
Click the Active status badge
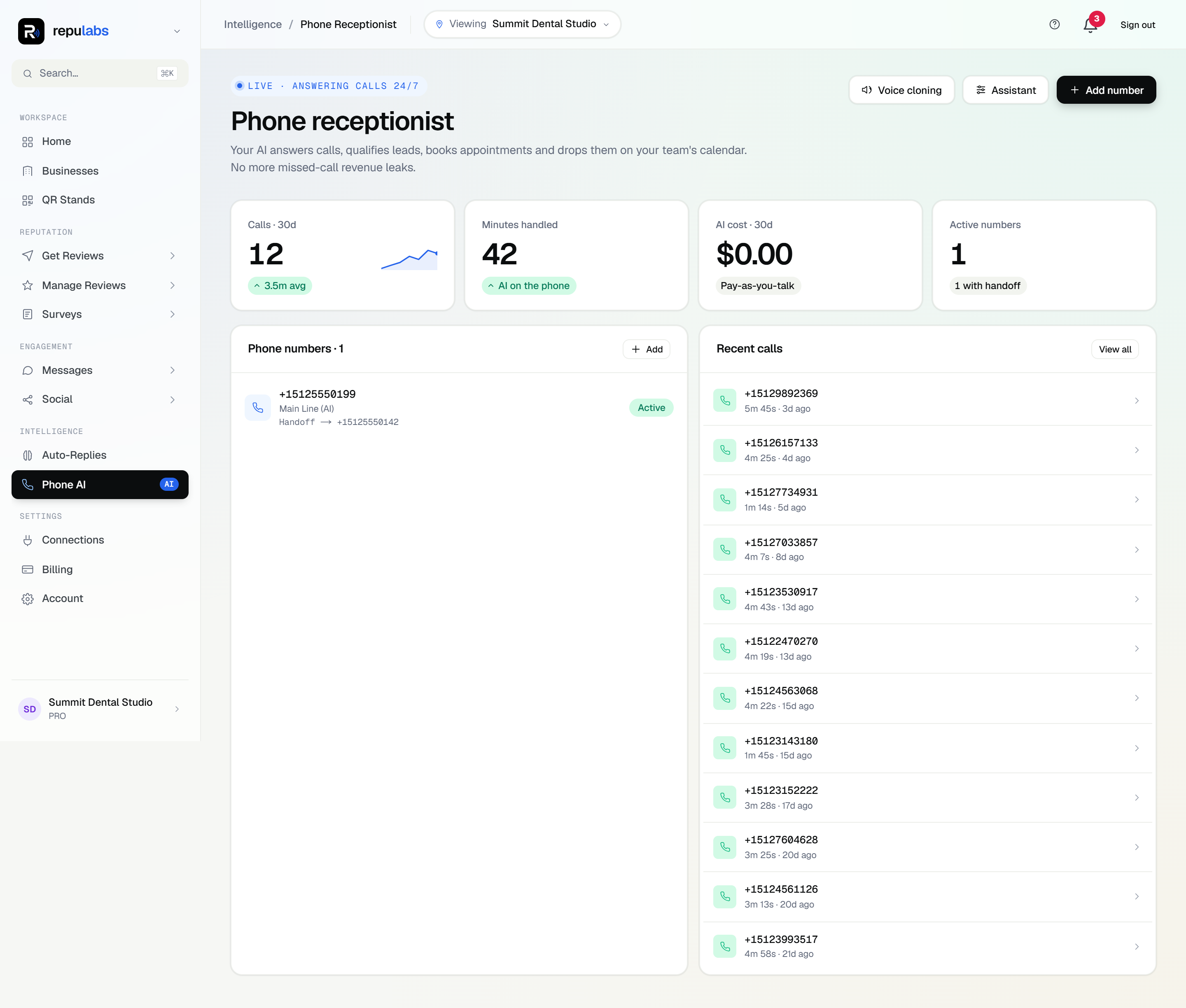(651, 408)
